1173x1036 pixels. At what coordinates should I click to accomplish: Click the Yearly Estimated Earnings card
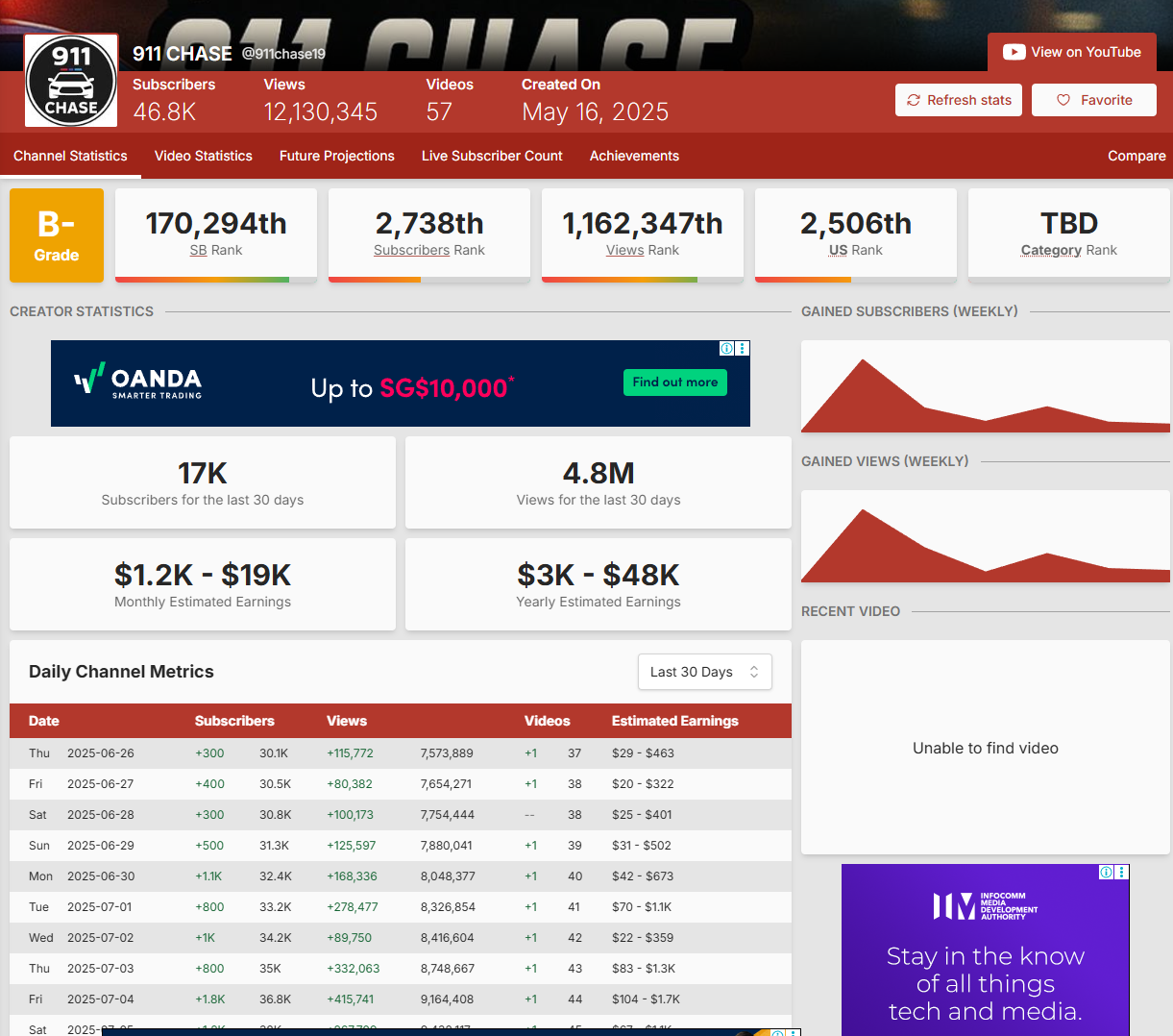599,584
